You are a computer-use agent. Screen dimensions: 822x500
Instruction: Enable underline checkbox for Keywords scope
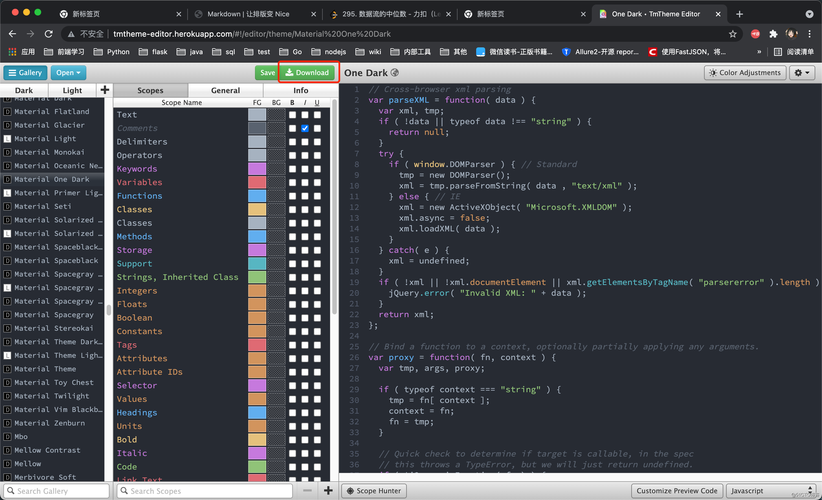pos(317,169)
